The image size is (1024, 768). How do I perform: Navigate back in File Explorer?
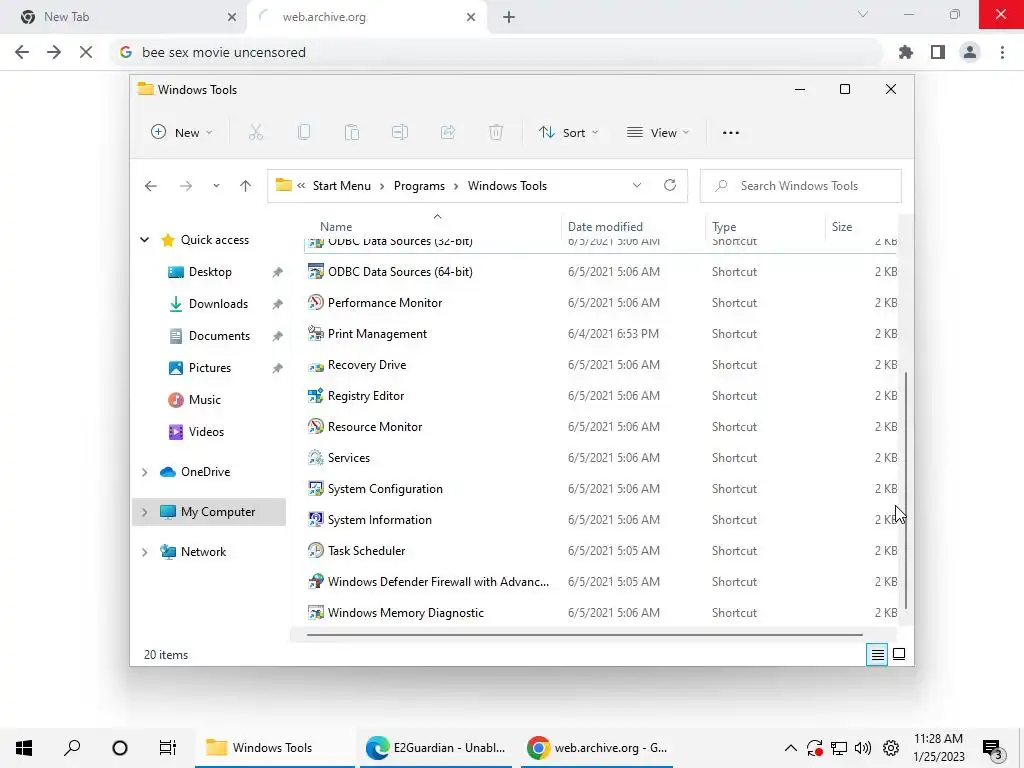pyautogui.click(x=151, y=186)
